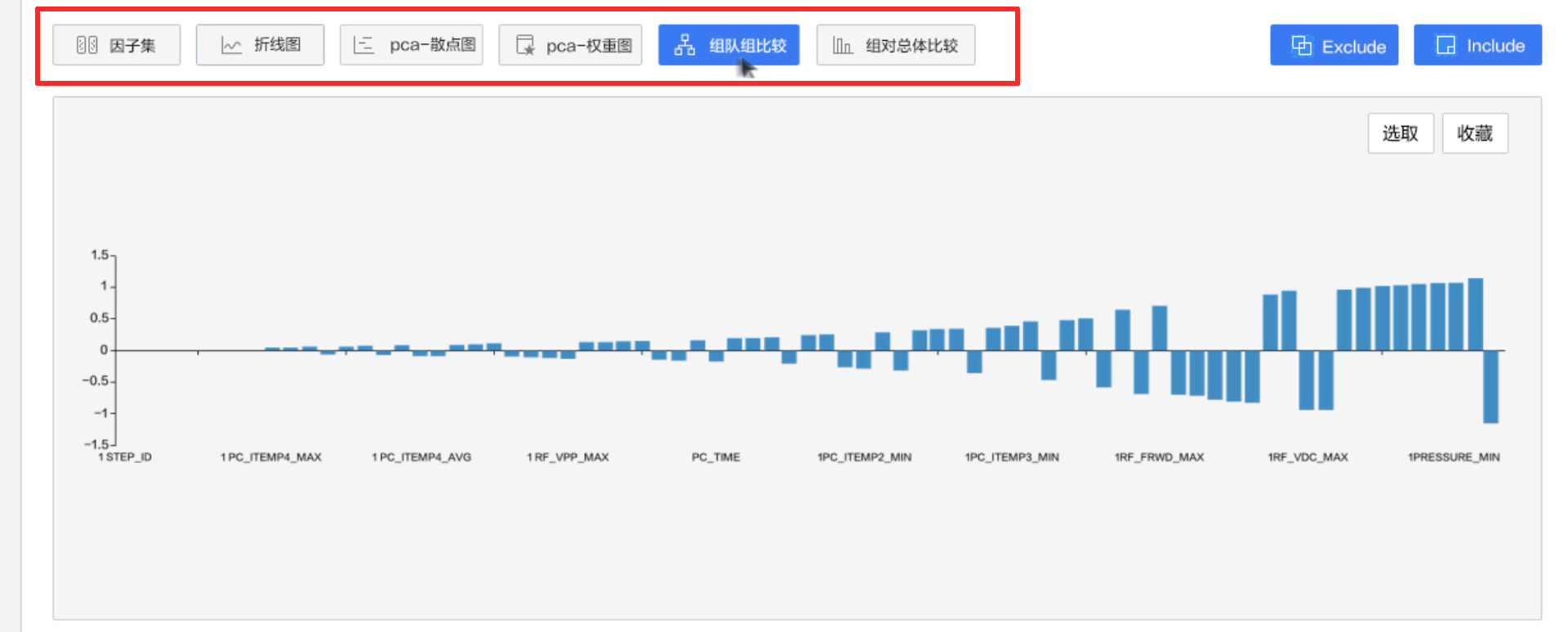Click the lowest negative bar at chart's far right
Screen dimensions: 1568x632
[x=1490, y=386]
